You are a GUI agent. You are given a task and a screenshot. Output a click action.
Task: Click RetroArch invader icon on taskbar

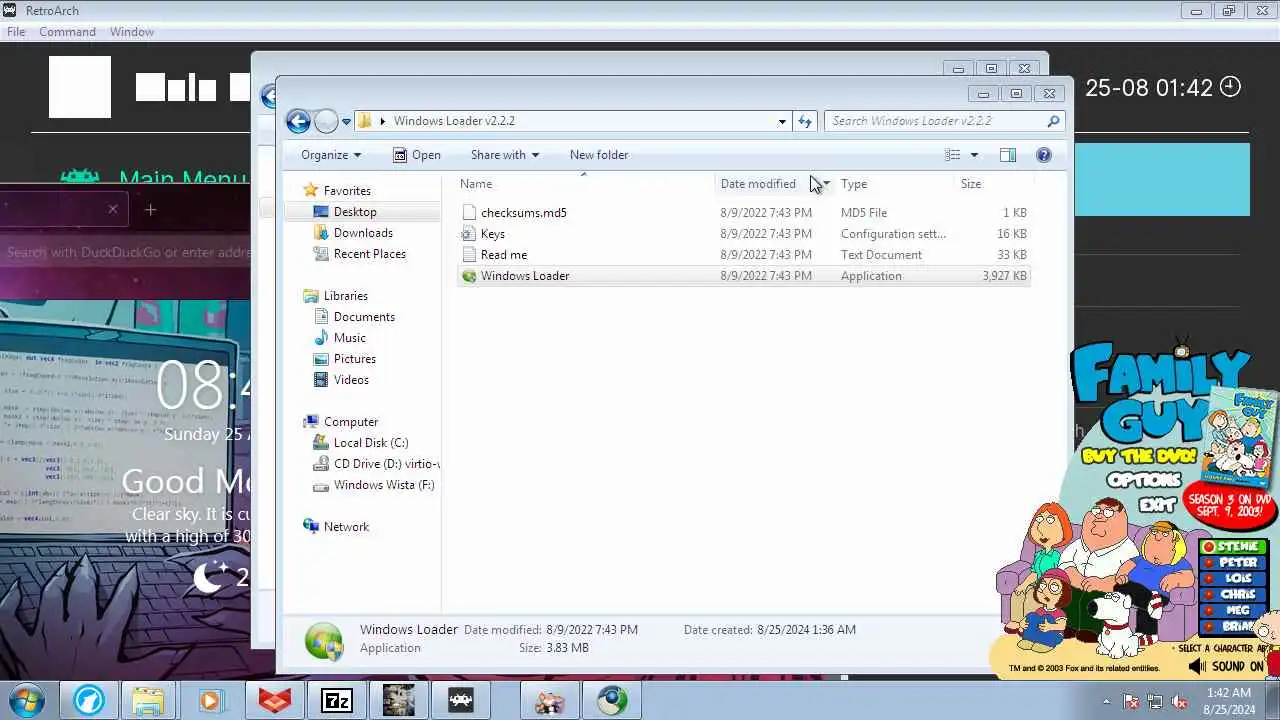click(460, 701)
